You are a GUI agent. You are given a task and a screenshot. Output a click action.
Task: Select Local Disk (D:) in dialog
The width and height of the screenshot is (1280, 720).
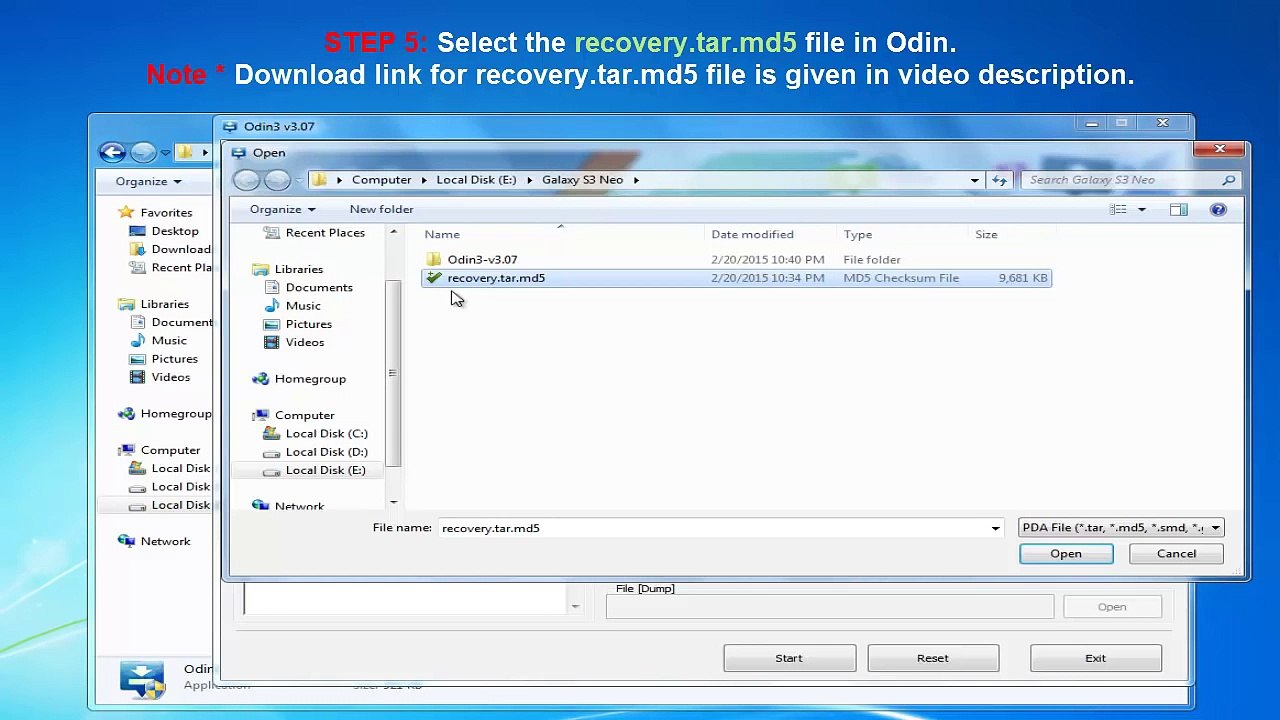(x=326, y=452)
